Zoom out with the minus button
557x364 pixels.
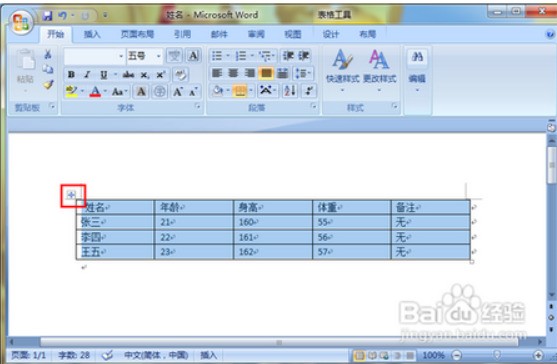tap(457, 355)
